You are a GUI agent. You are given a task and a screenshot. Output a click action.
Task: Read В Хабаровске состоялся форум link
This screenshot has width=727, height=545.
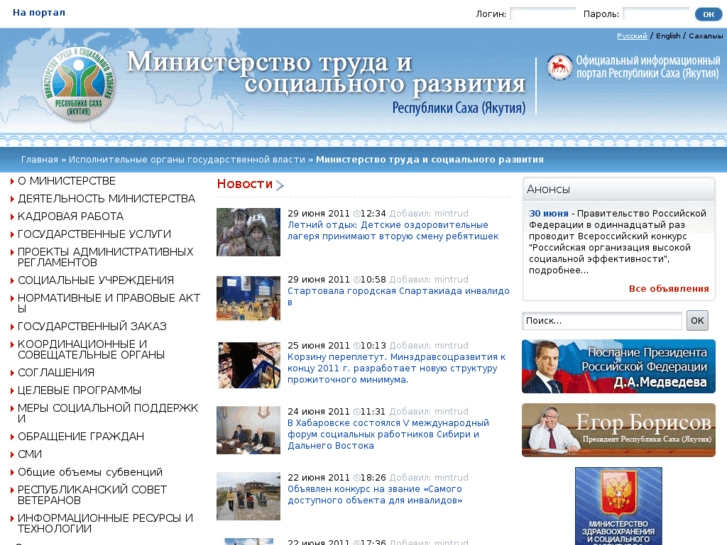point(388,434)
